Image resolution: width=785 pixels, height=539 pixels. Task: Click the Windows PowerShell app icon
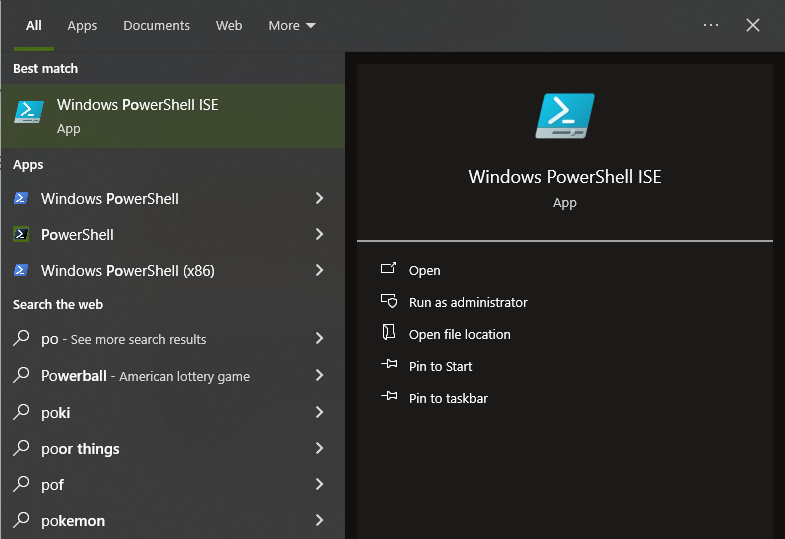pyautogui.click(x=21, y=198)
